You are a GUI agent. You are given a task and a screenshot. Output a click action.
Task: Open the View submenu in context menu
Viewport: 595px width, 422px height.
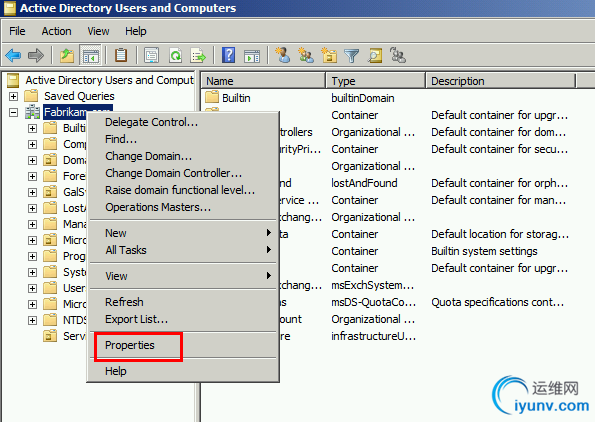tap(183, 276)
